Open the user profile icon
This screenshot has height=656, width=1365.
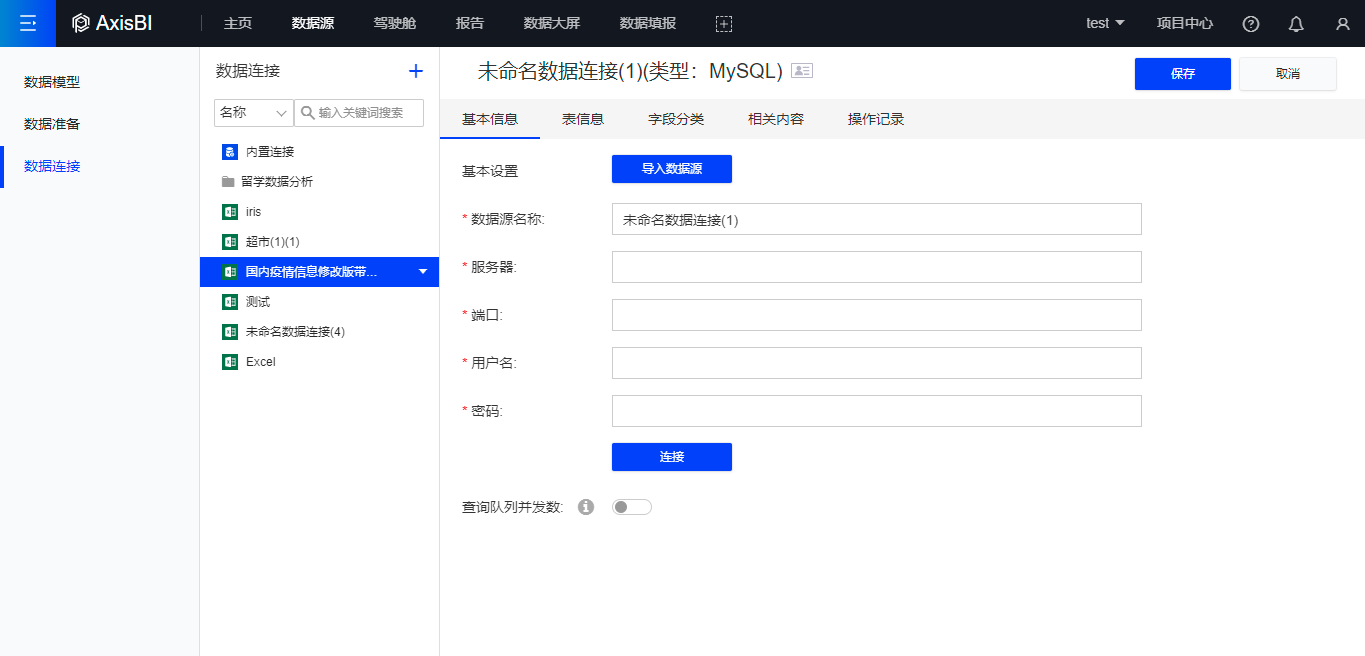(1342, 24)
